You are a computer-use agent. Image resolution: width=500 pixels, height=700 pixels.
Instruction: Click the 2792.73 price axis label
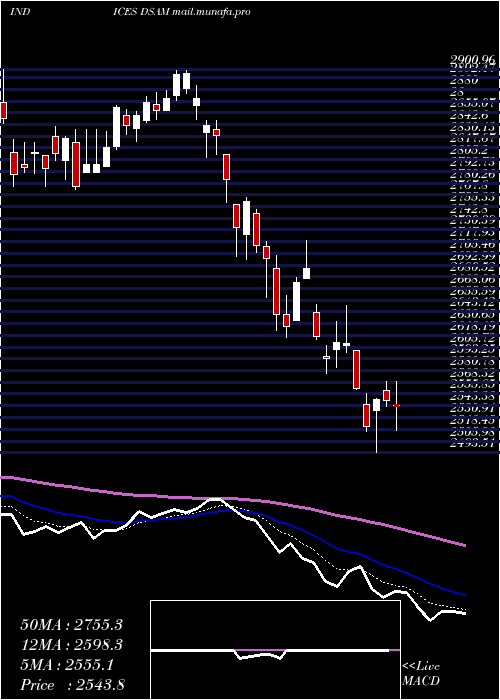474,163
